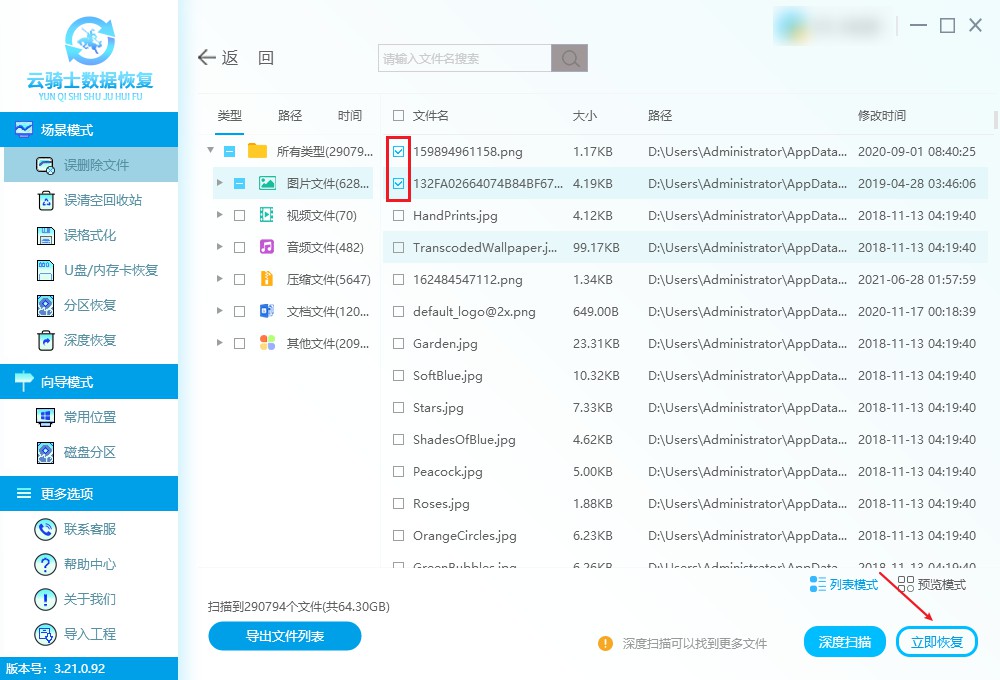Switch to the 时间 tab

pyautogui.click(x=350, y=116)
